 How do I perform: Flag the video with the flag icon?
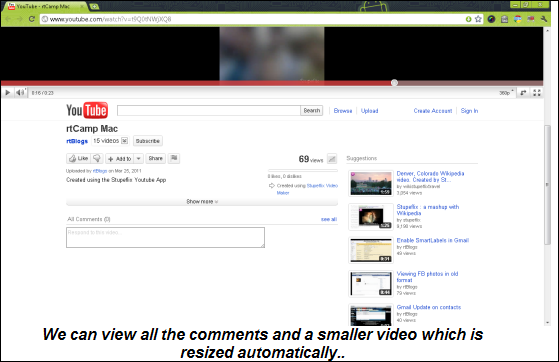click(174, 158)
